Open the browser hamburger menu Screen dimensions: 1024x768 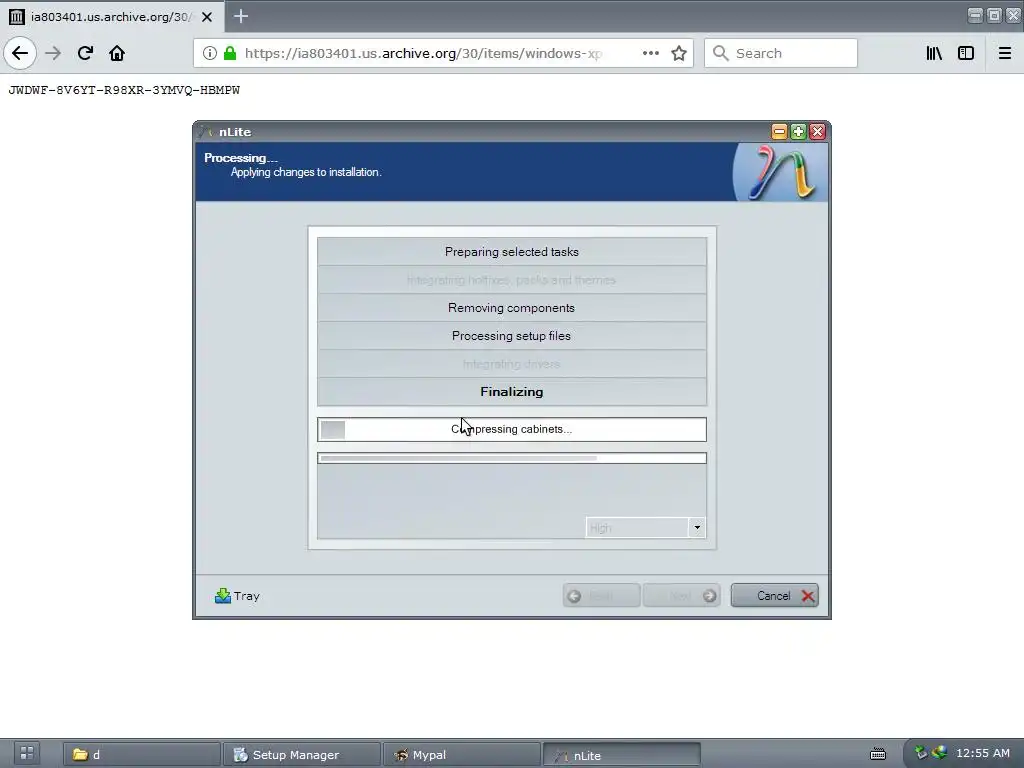[x=1005, y=53]
